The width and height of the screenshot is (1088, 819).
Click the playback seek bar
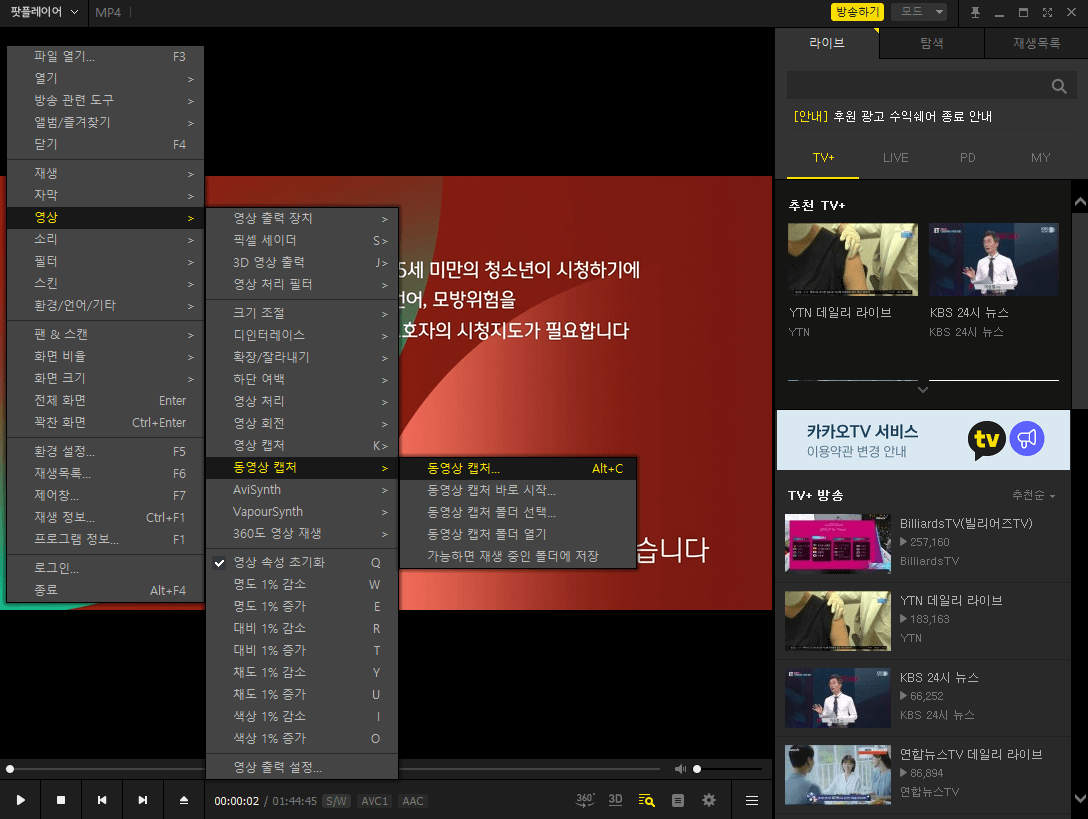pyautogui.click(x=334, y=769)
